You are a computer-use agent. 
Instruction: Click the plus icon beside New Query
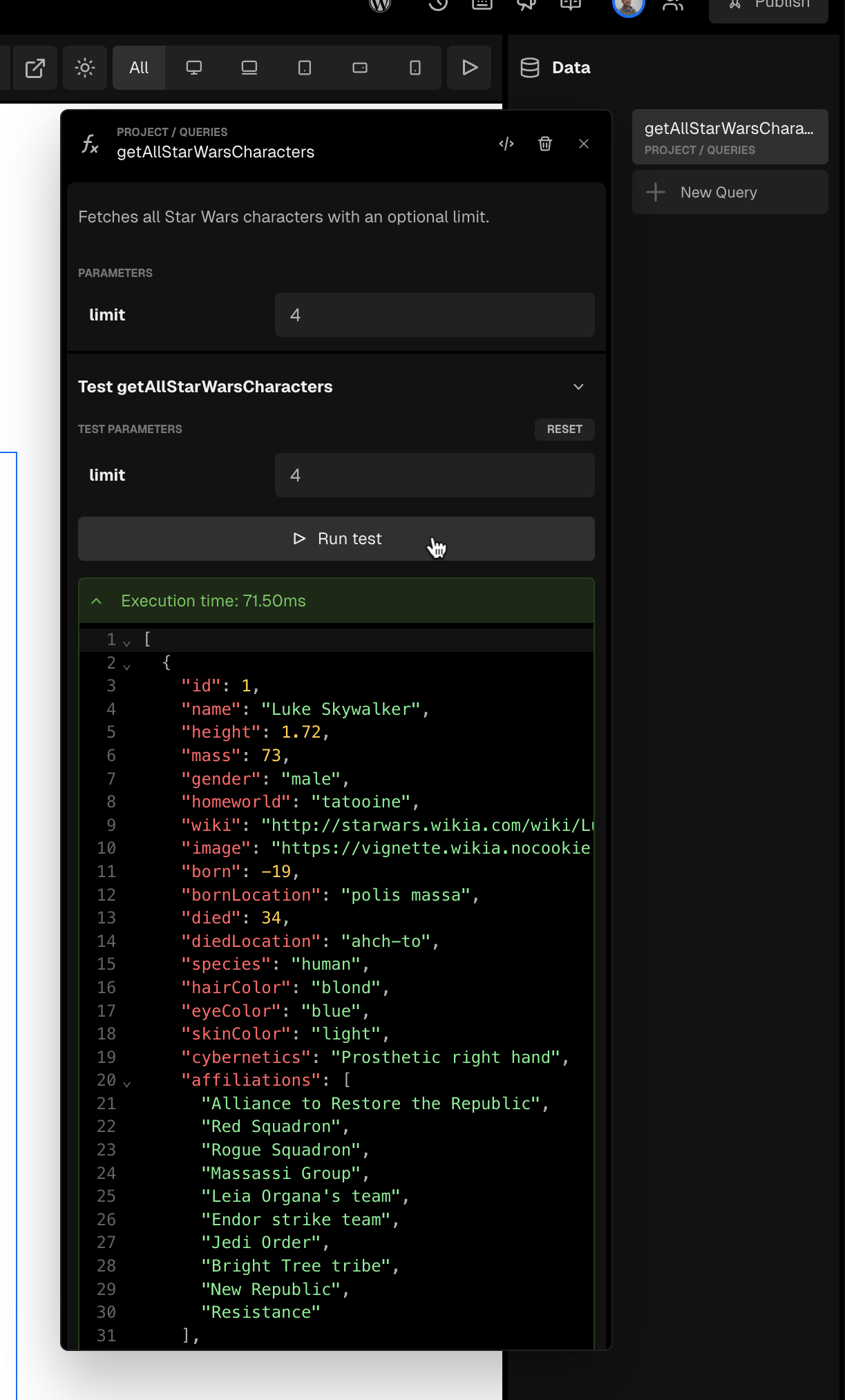tap(656, 192)
